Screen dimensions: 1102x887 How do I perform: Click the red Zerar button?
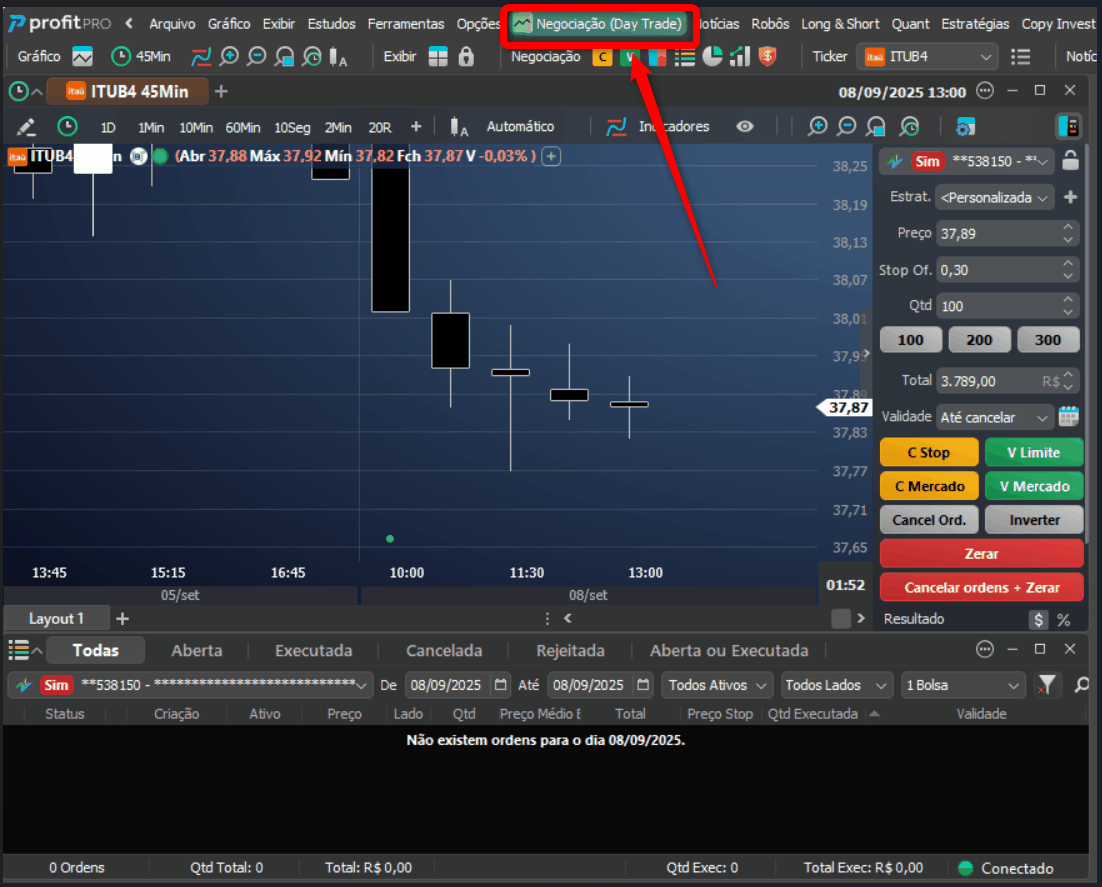tap(981, 553)
